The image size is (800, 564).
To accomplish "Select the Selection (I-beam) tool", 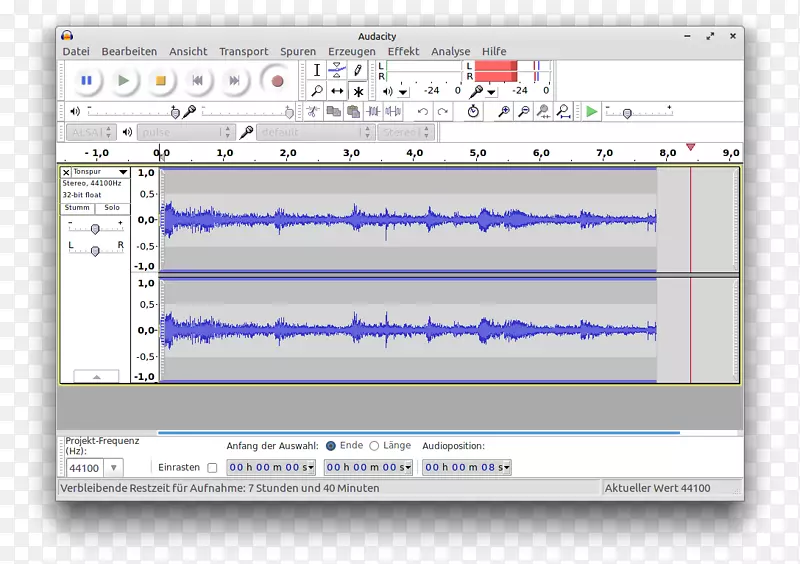I will tap(317, 70).
